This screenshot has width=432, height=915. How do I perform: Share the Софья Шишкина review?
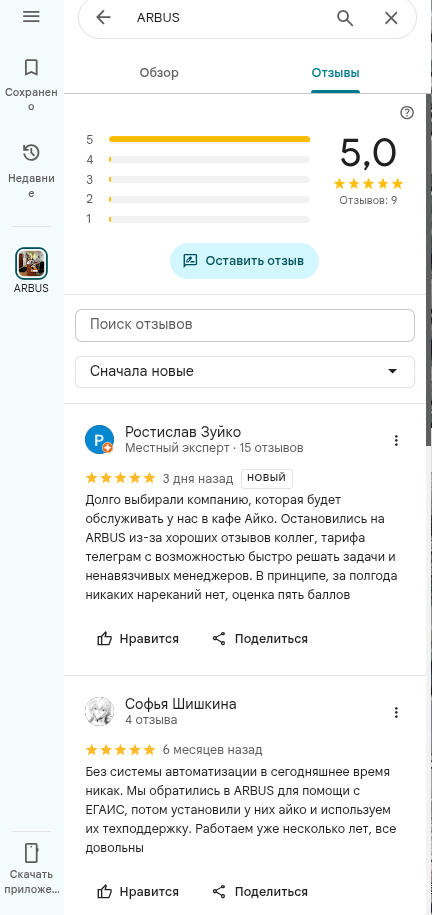pyautogui.click(x=260, y=892)
